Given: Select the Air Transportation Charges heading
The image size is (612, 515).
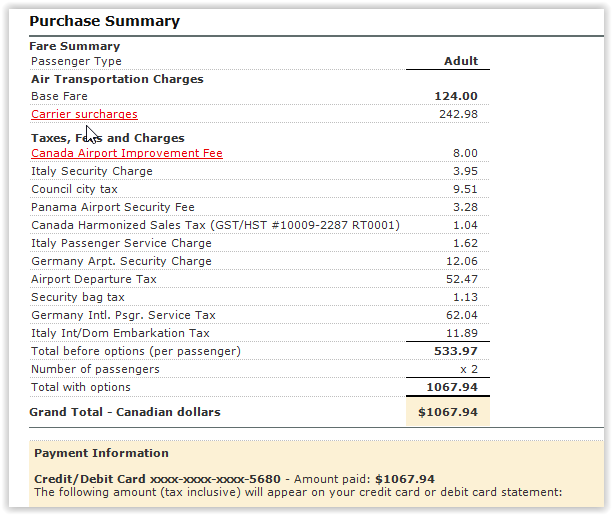Looking at the screenshot, I should pyautogui.click(x=117, y=79).
